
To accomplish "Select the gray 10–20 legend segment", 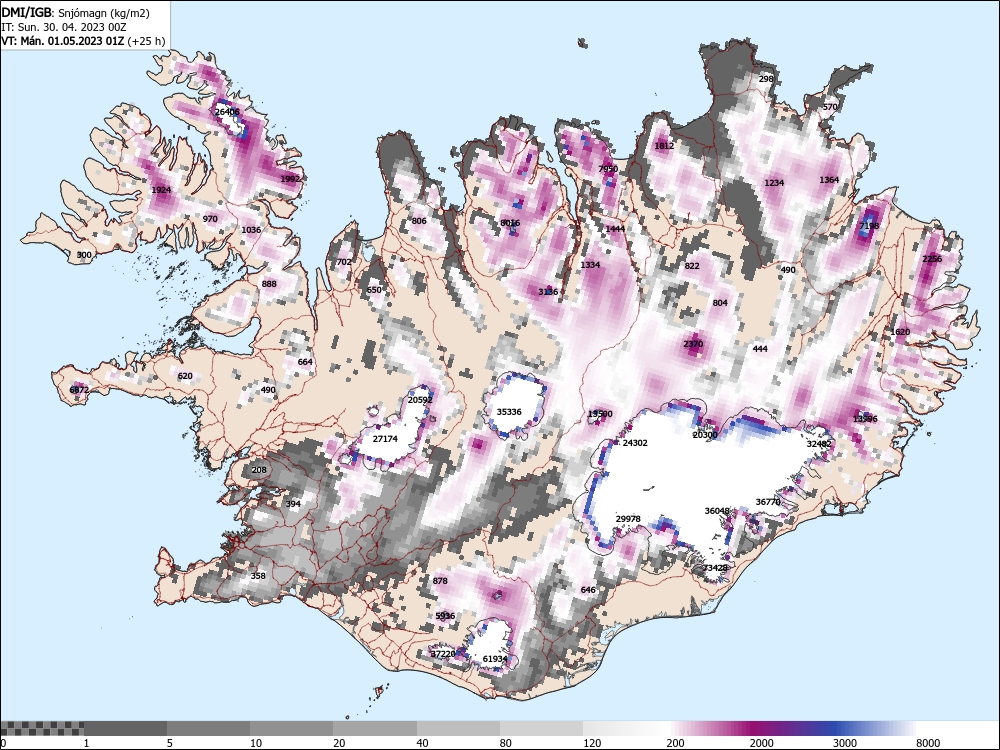I will pyautogui.click(x=291, y=728).
